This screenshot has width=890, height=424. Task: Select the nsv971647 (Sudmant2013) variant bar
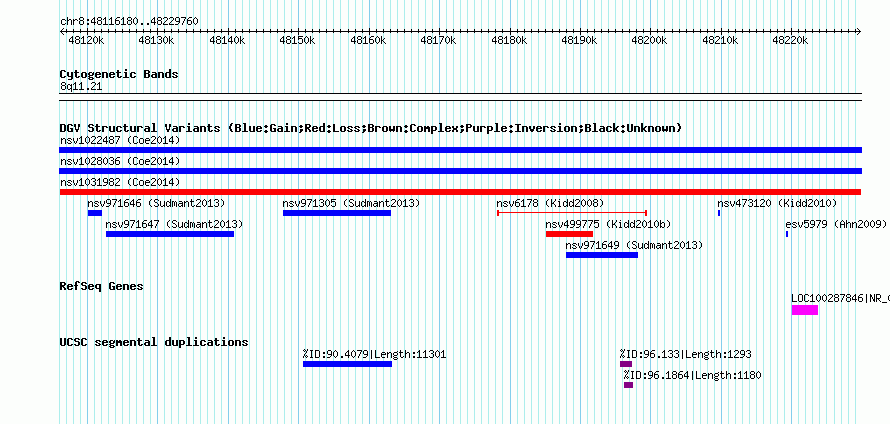pos(170,234)
